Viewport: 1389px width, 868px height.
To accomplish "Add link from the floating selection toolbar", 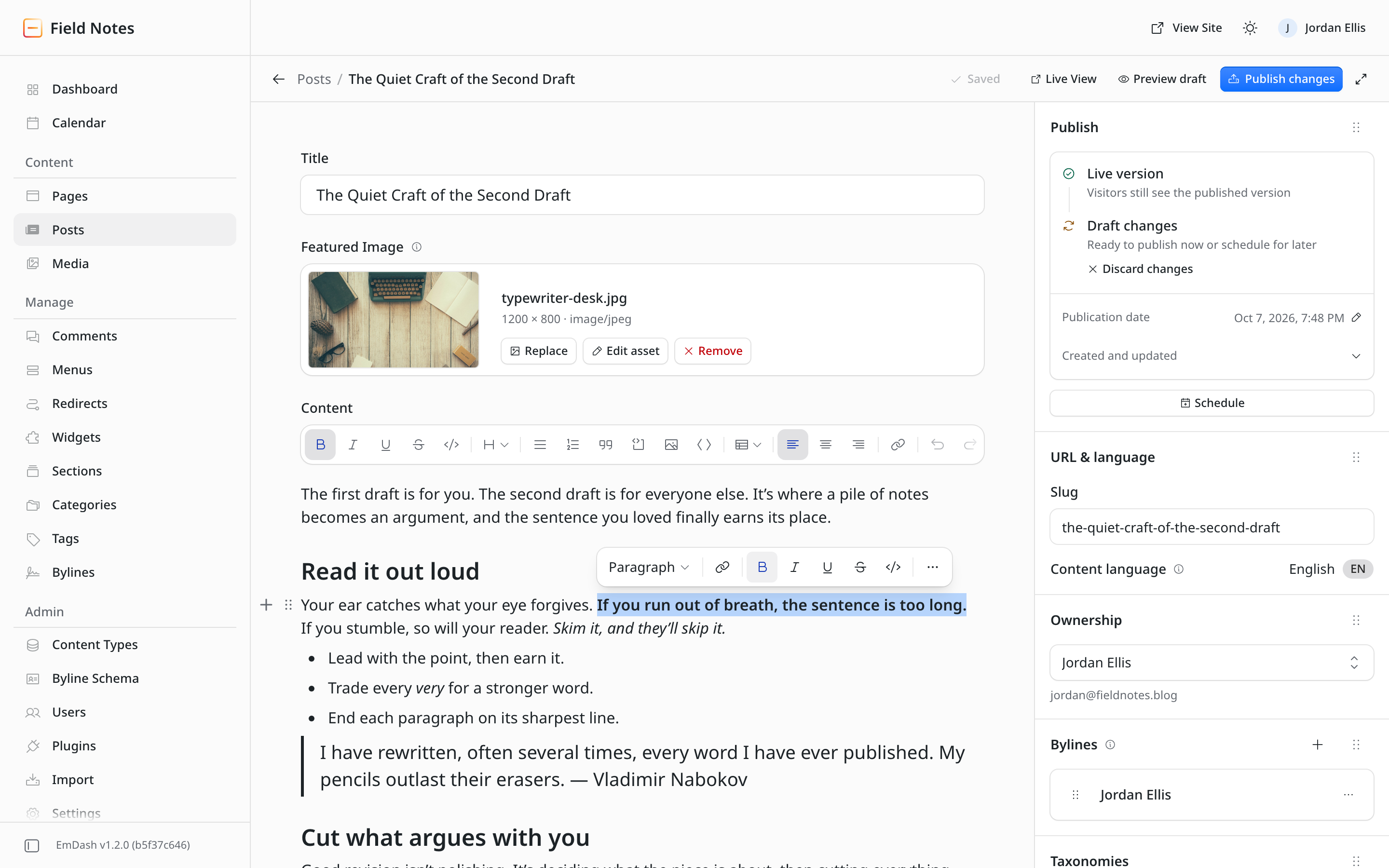I will click(x=722, y=567).
